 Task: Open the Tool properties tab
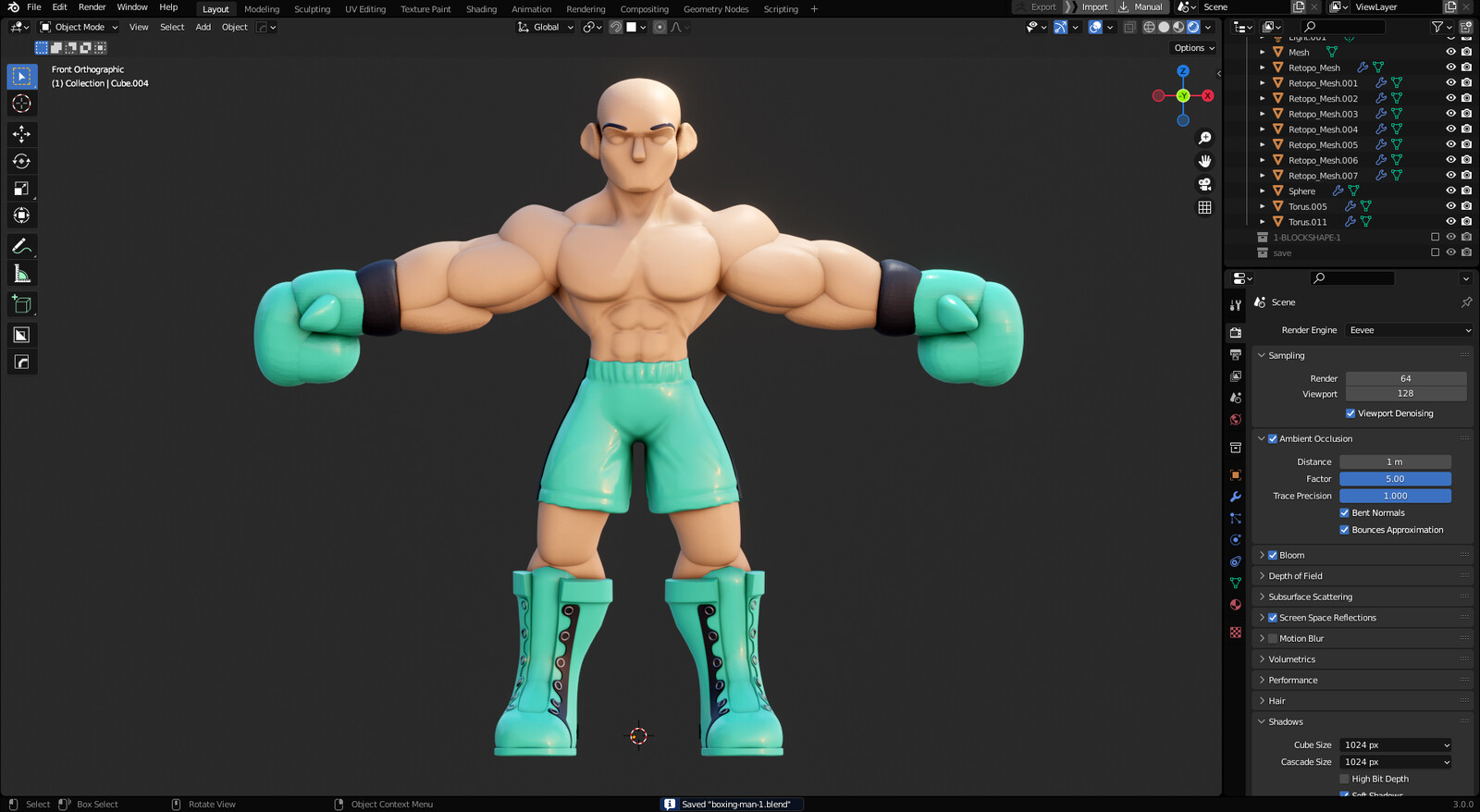point(1236,304)
